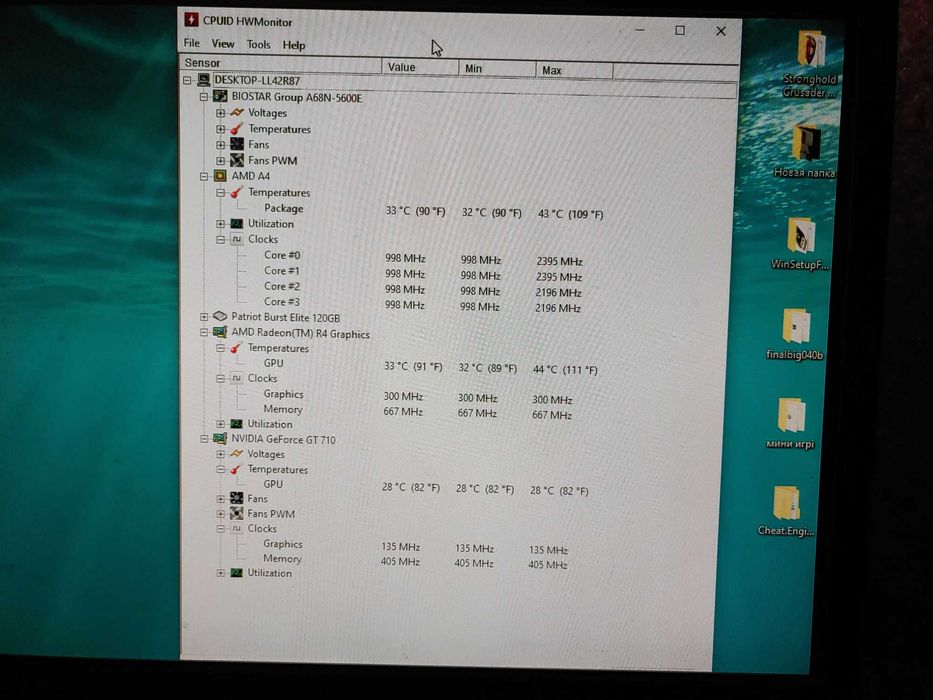Open the Help menu
The width and height of the screenshot is (933, 700).
coord(293,45)
